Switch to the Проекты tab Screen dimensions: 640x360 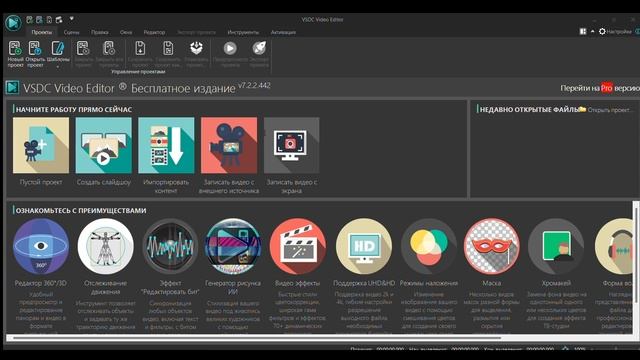point(42,32)
